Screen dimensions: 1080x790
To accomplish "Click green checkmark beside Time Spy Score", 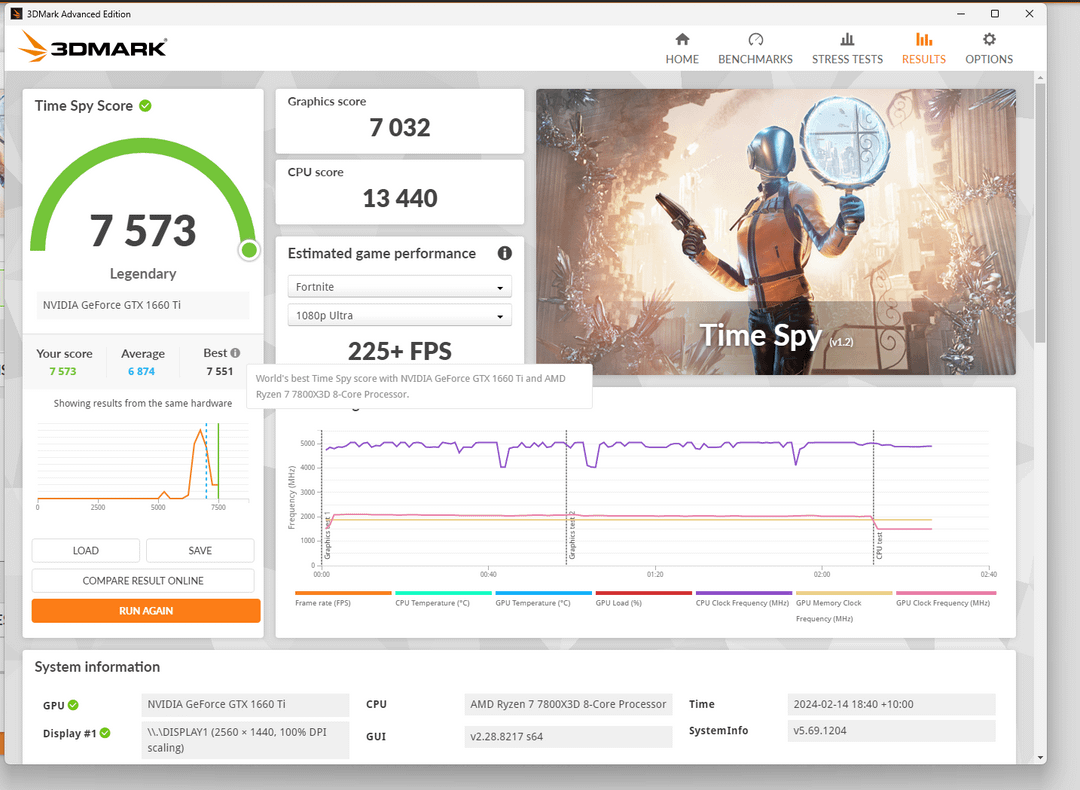I will click(145, 105).
